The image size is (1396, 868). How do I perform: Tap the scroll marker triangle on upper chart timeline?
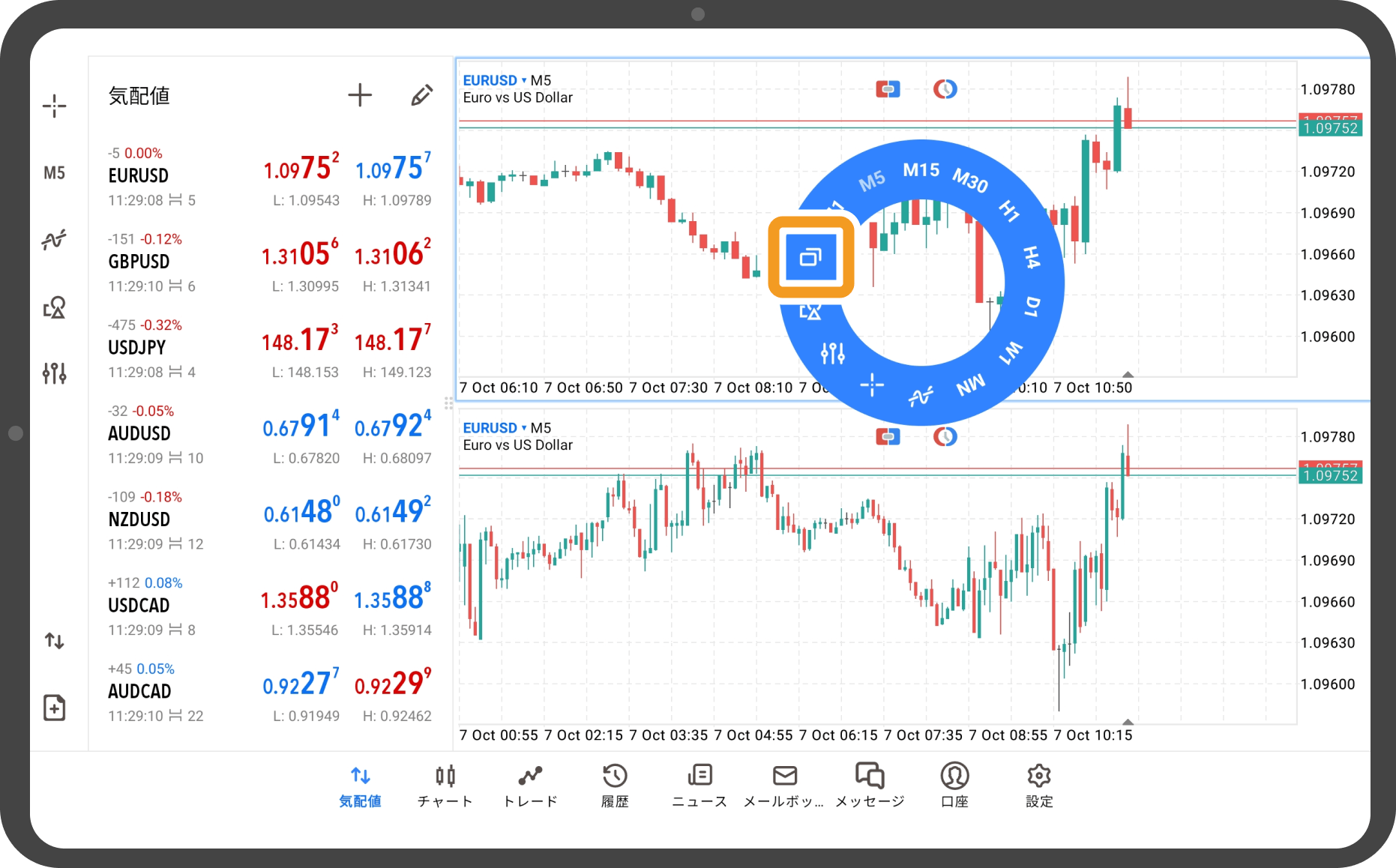1128,374
